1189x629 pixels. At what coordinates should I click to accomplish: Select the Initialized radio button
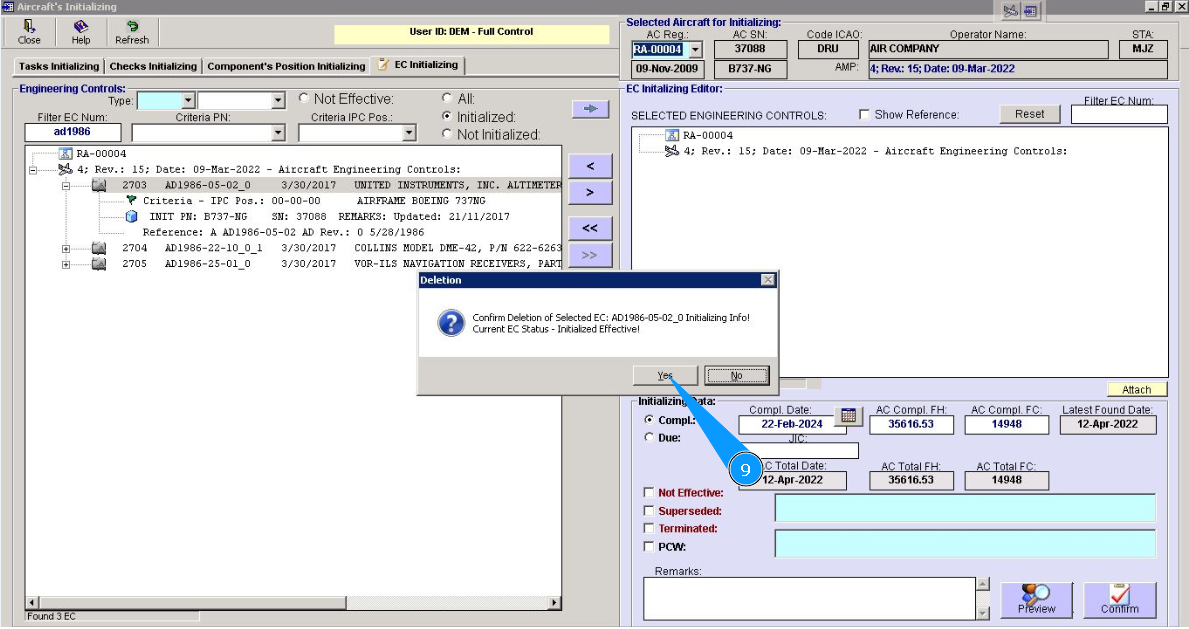[447, 116]
